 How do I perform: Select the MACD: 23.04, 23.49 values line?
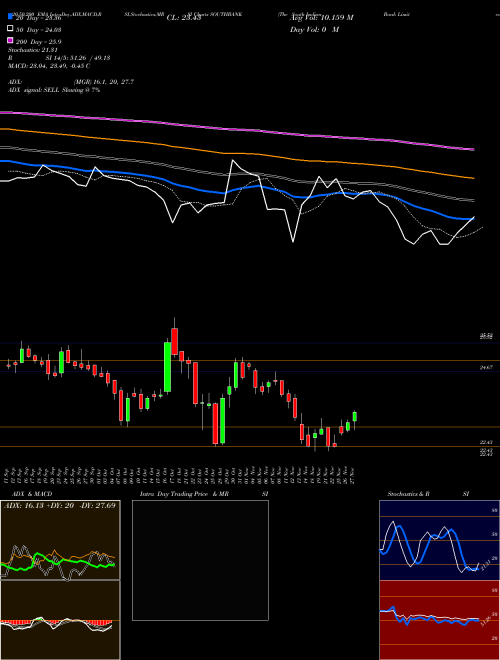[49, 66]
